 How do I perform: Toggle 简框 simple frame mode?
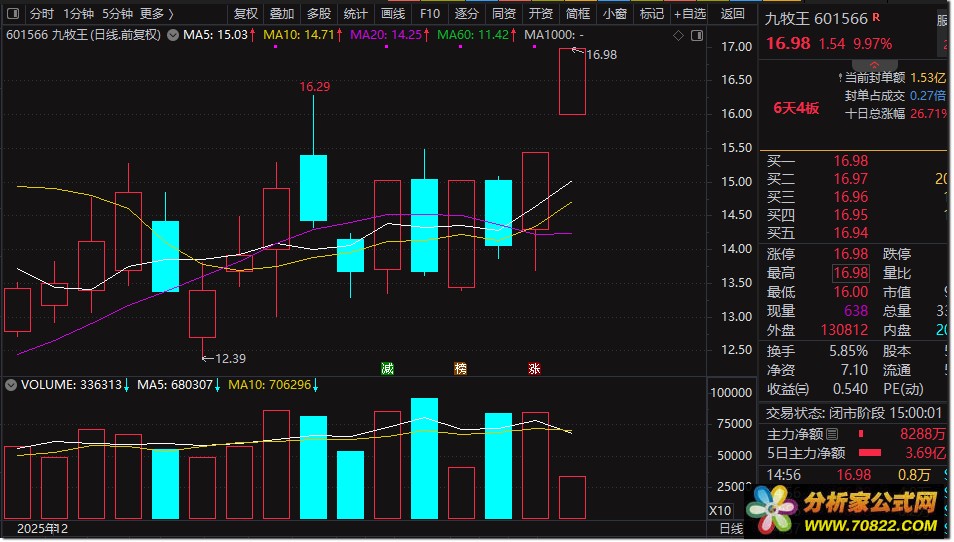point(578,13)
